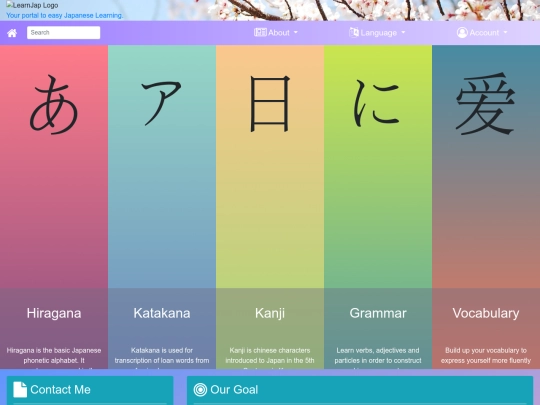This screenshot has height=405, width=540.
Task: Open the Katakana section title
Action: pyautogui.click(x=162, y=313)
